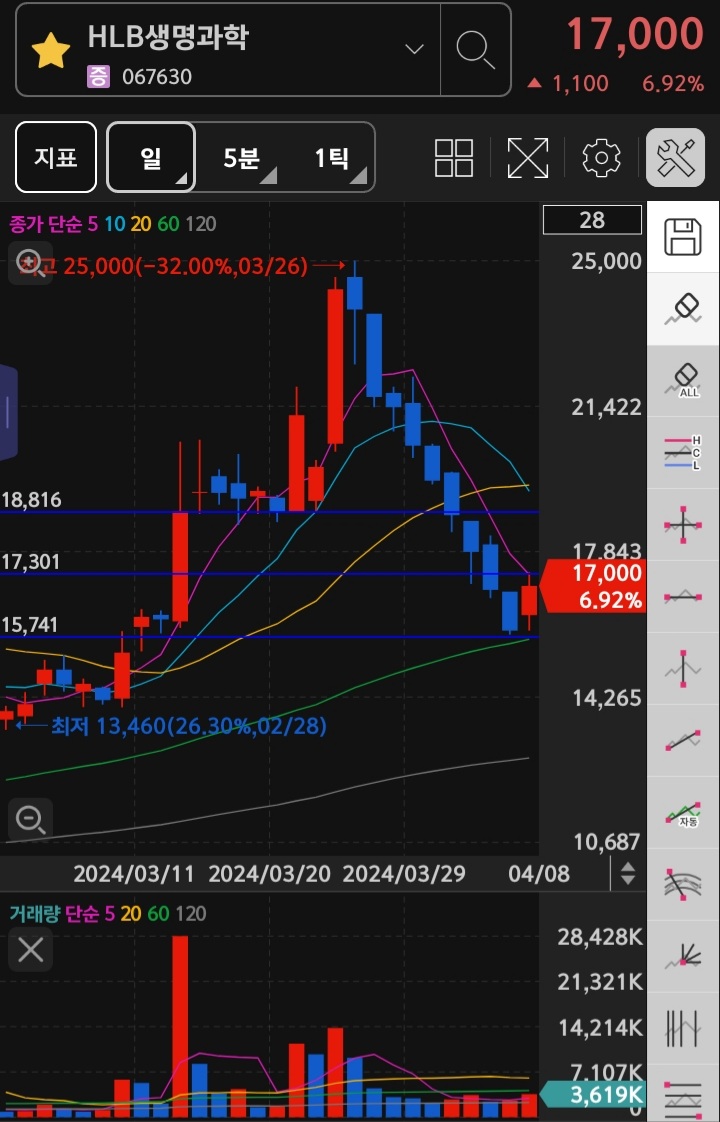Open the date-axis up-down arrows stepper
Screen dimensions: 720x1122
(x=627, y=873)
